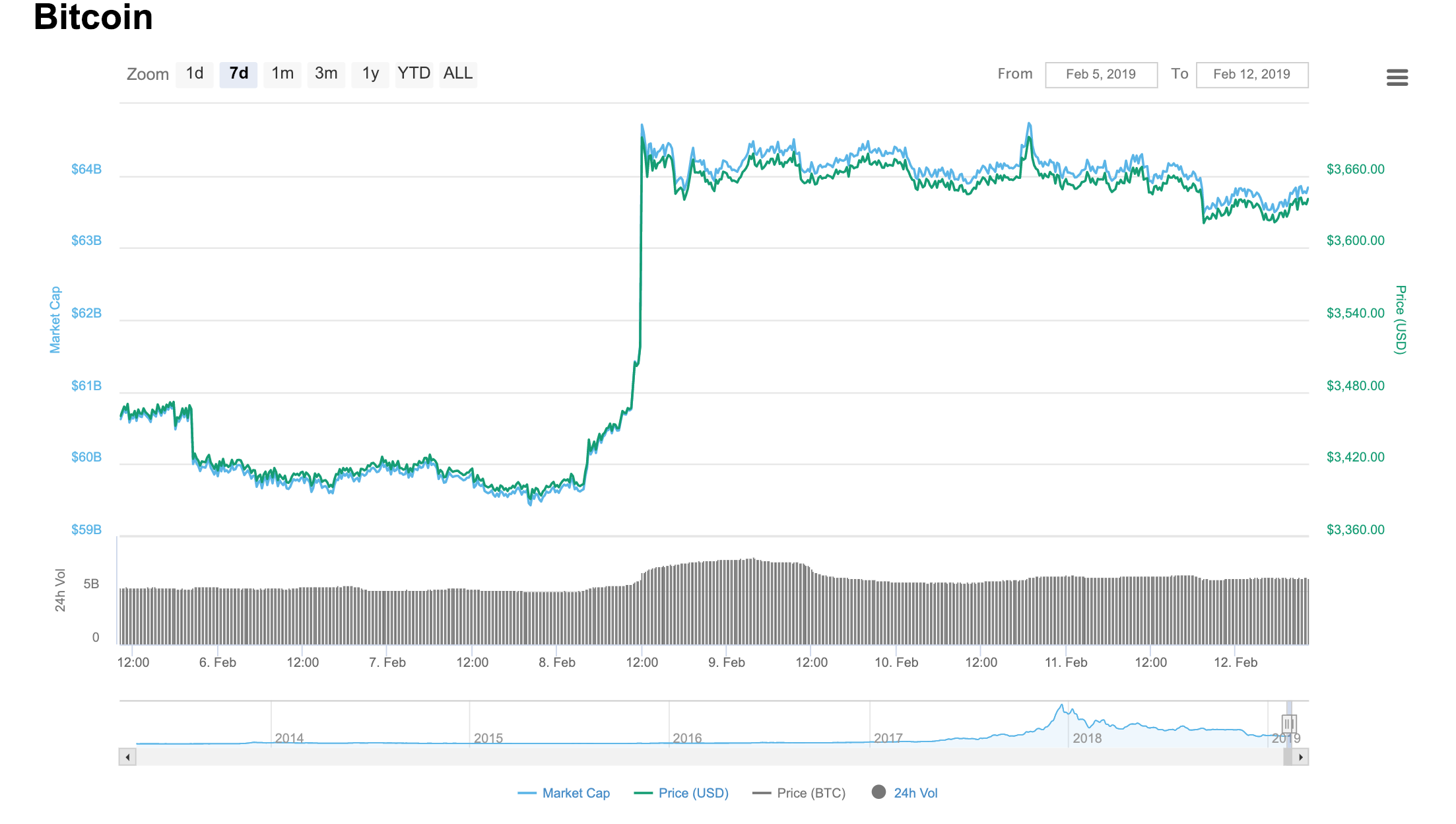Select the 1d zoom range
Screen dimensions: 1456x824
coord(195,74)
